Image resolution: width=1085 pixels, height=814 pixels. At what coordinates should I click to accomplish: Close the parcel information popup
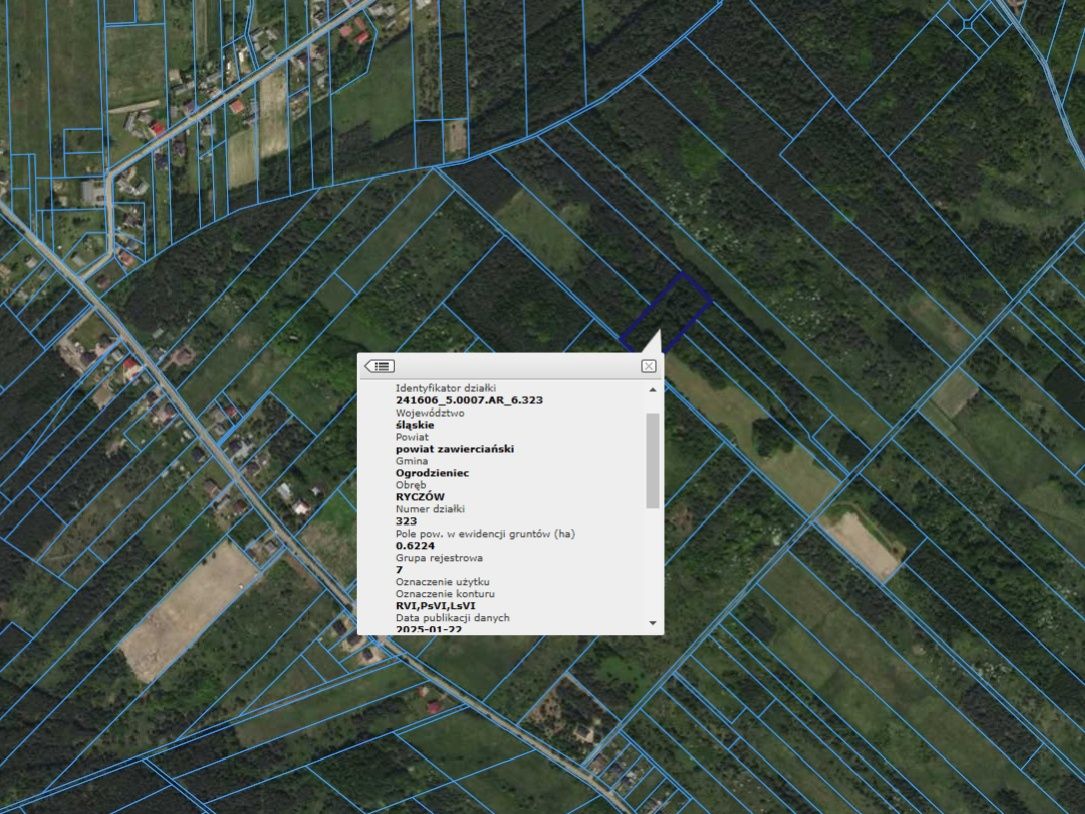648,366
